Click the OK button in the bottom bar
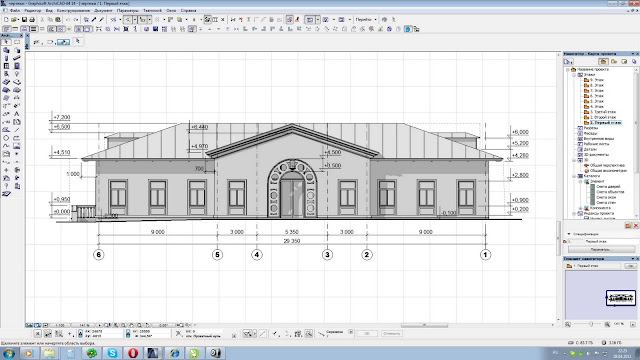Screen dimensions: 640x360 [x=367, y=333]
